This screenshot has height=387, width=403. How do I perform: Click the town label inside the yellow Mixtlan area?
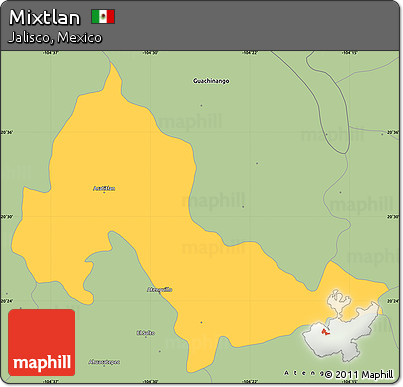coord(104,188)
